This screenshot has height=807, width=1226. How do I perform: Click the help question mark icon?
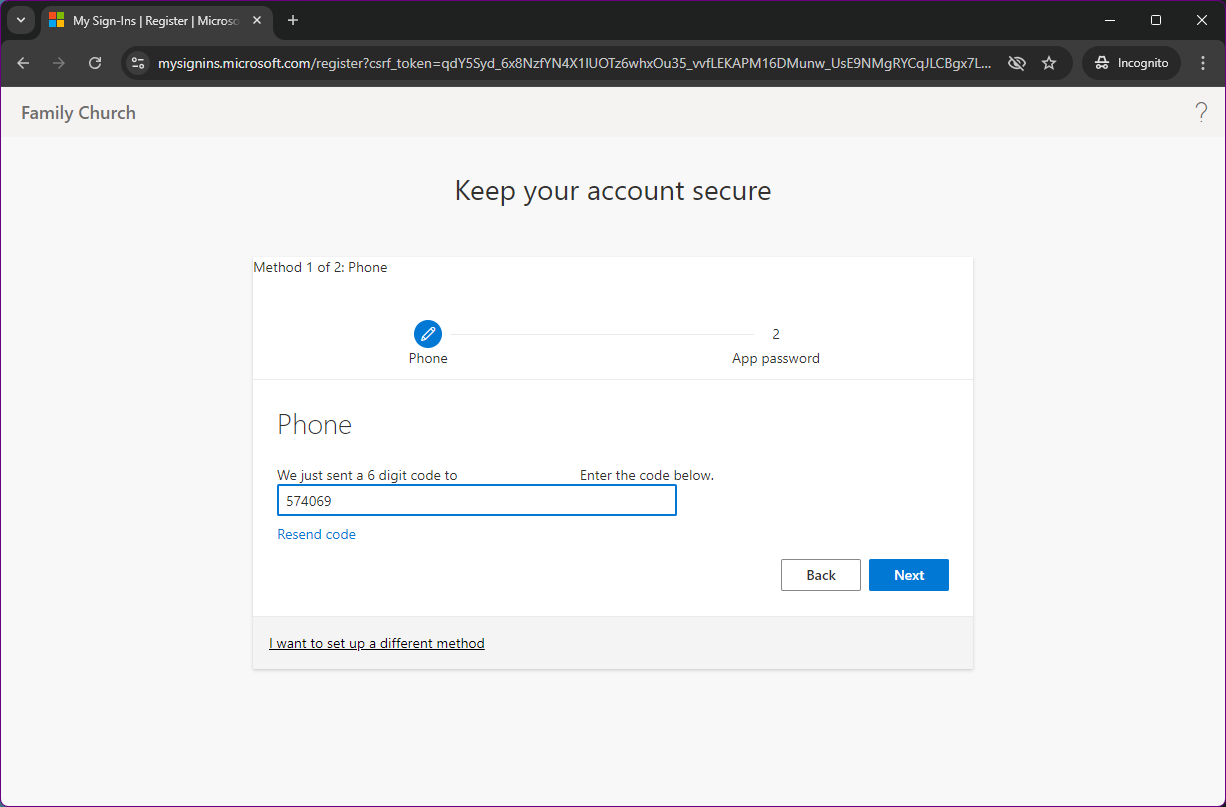pos(1201,113)
